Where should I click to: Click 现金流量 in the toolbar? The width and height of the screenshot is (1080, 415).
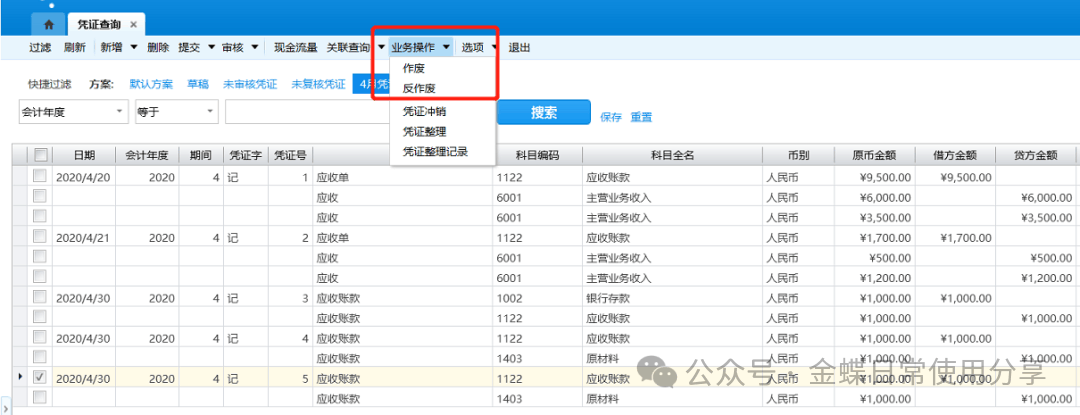pos(295,47)
